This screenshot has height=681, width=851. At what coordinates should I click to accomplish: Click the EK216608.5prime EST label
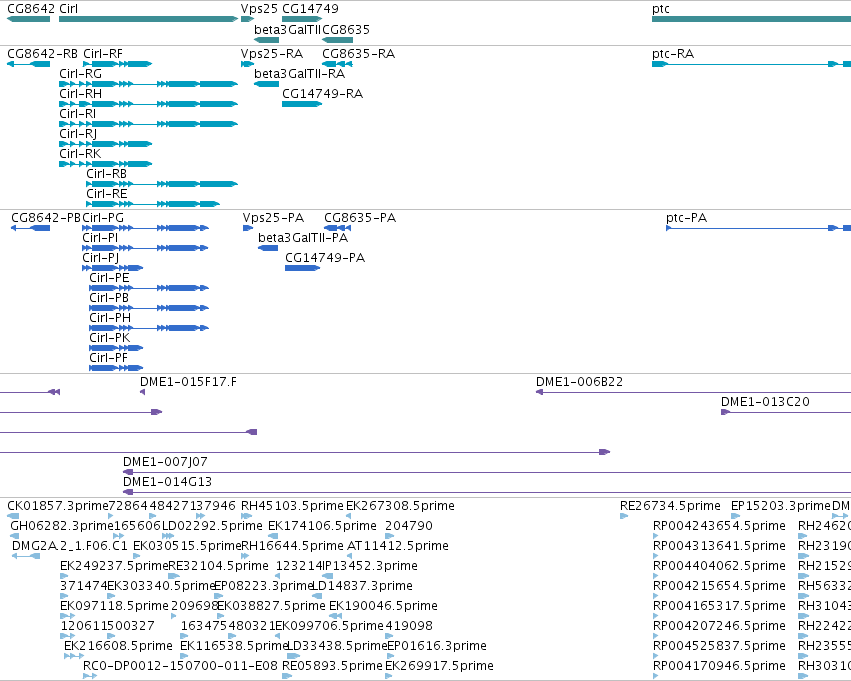pyautogui.click(x=118, y=646)
